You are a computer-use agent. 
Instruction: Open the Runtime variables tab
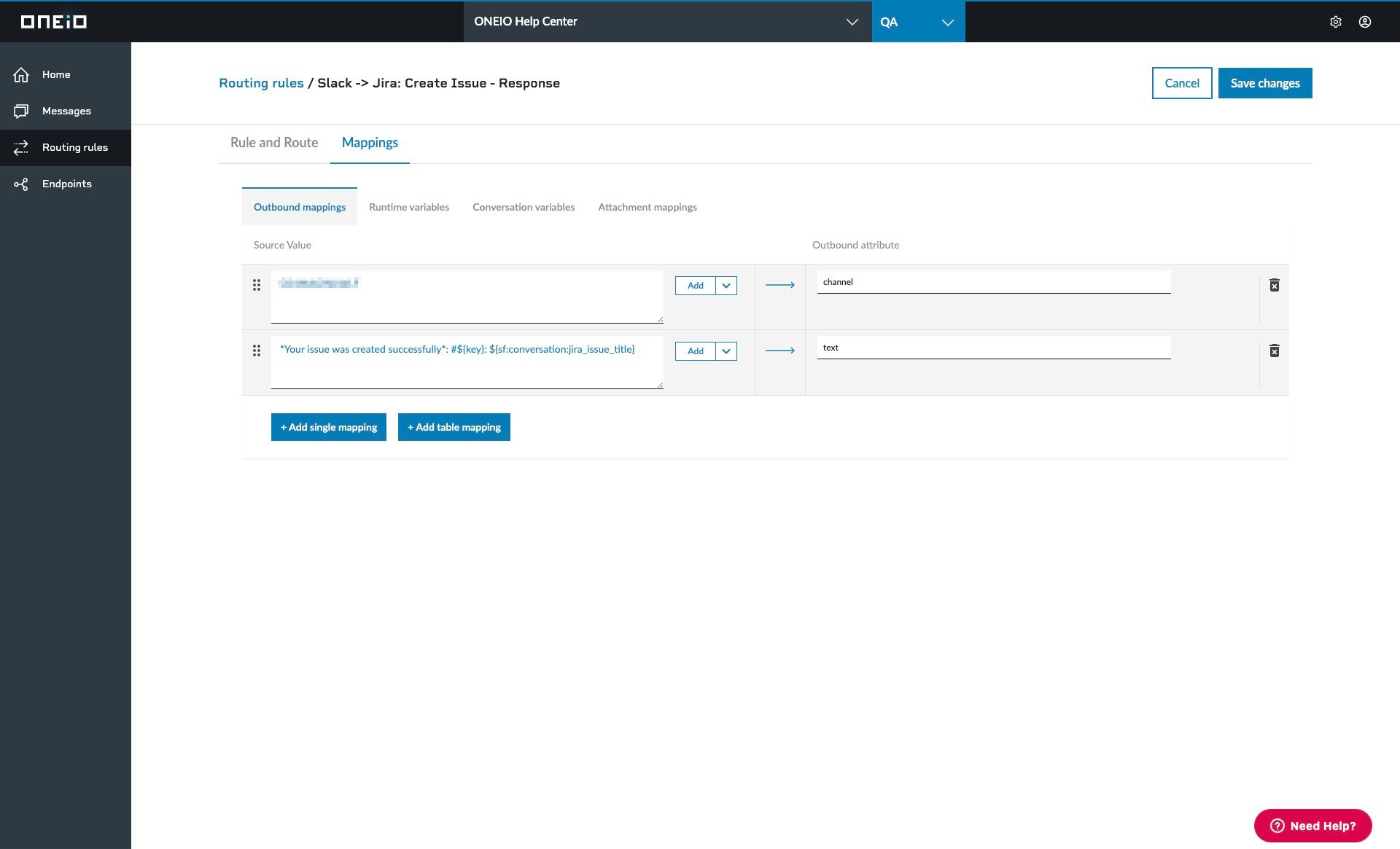(409, 207)
